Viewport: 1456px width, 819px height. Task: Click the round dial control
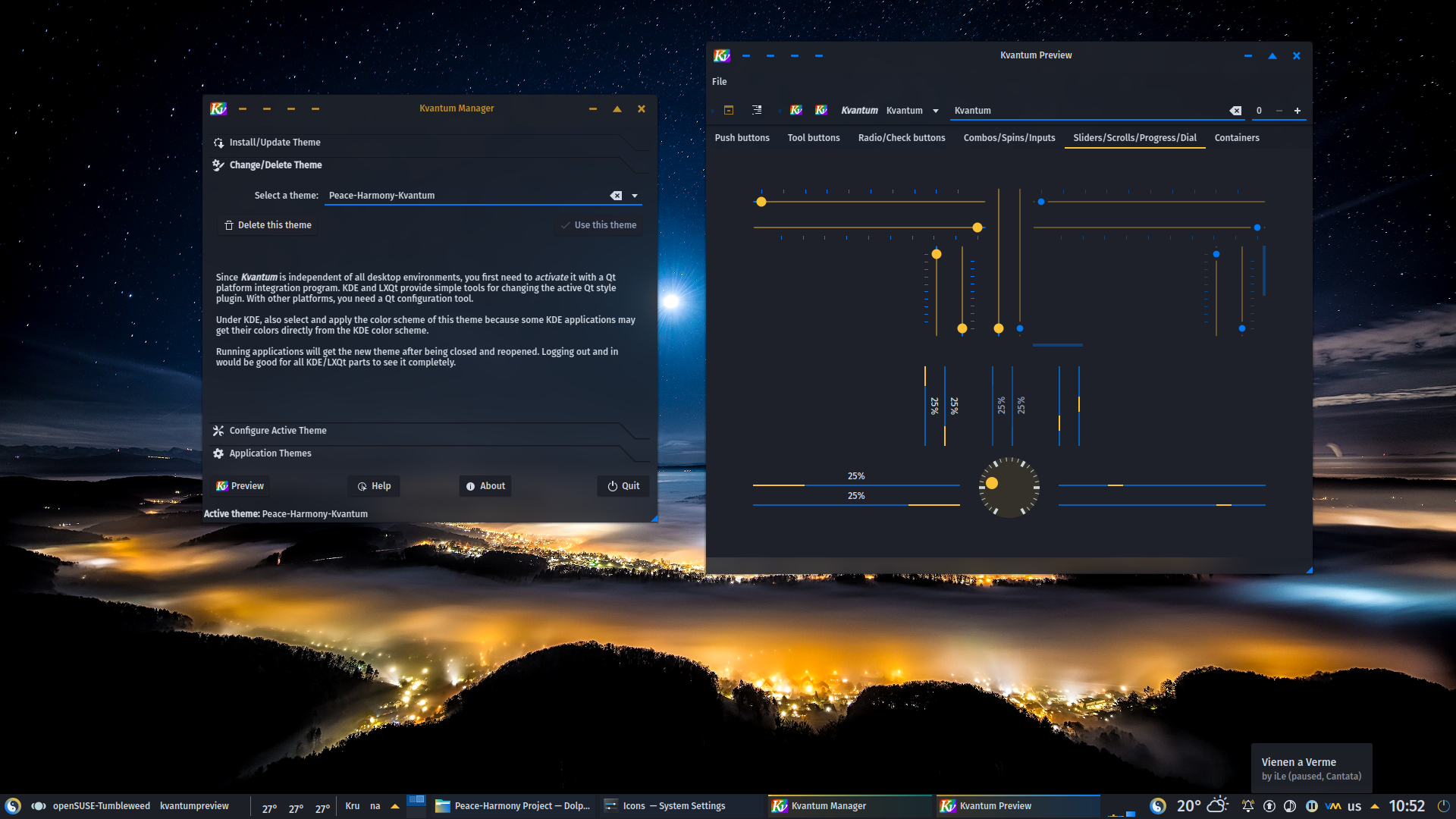coord(1009,488)
